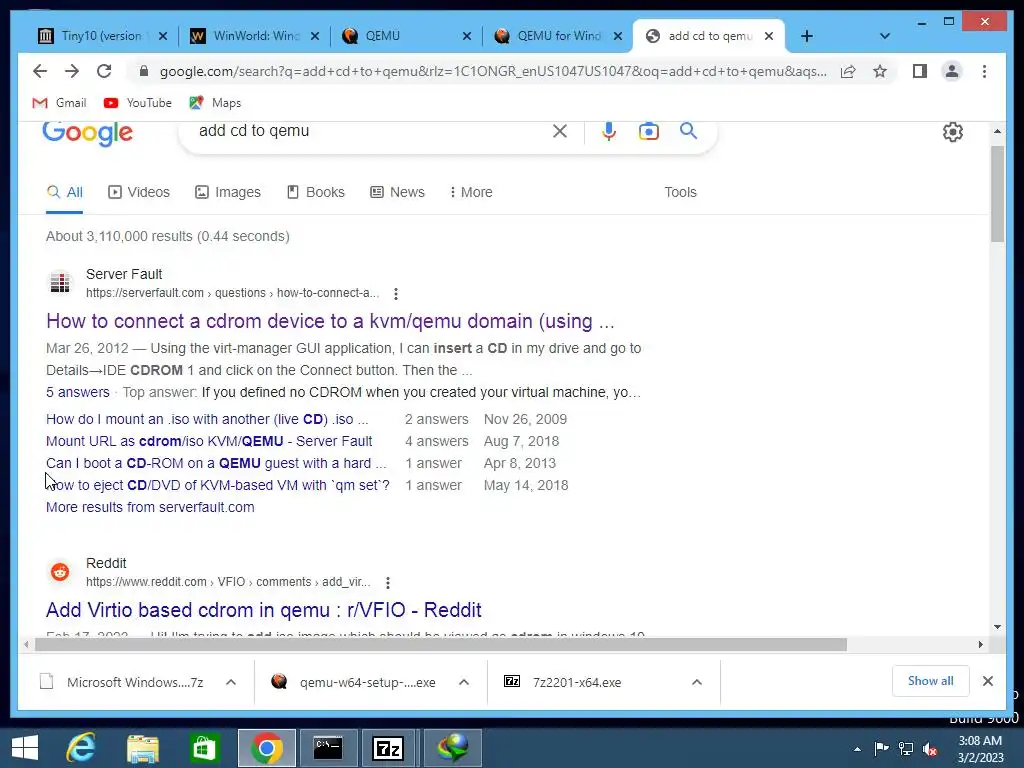Select the Images search filter
The image size is (1024, 768).
pos(228,192)
